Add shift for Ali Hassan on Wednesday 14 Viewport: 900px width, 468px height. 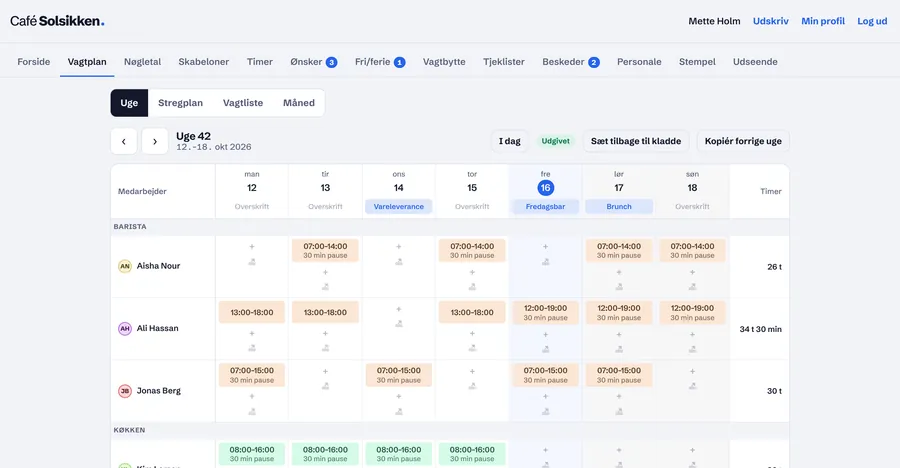coord(398,310)
